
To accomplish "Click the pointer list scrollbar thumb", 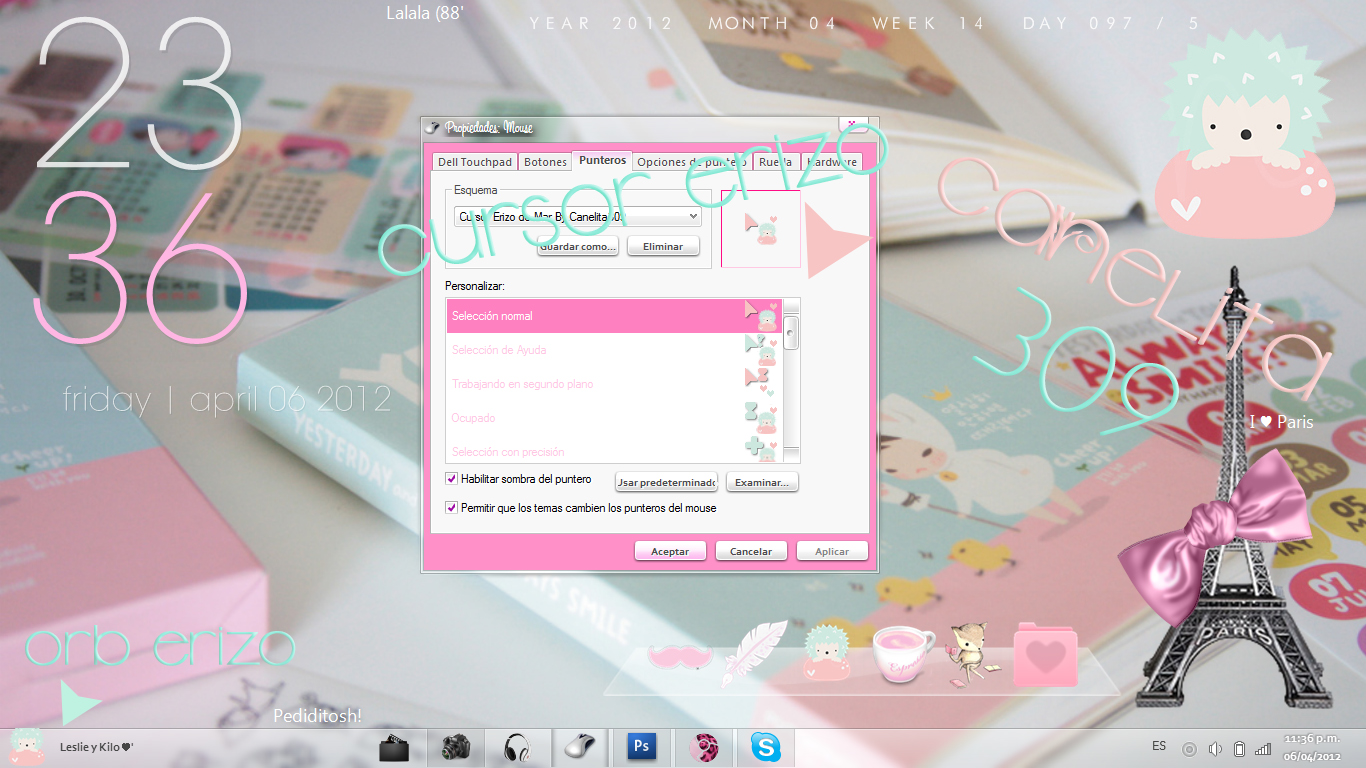I will [791, 332].
